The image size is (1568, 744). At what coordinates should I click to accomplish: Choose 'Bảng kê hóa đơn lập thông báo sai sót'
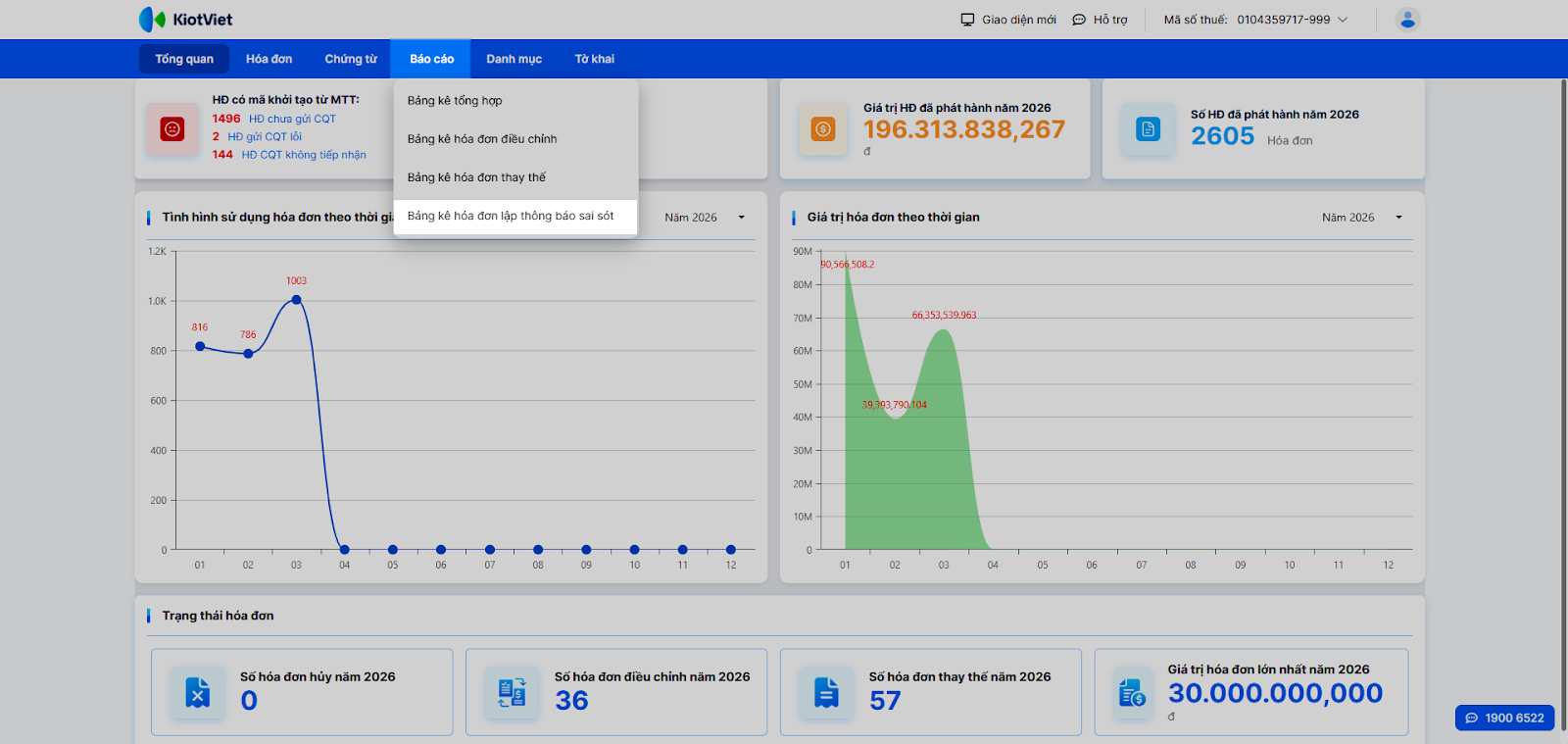pyautogui.click(x=511, y=216)
